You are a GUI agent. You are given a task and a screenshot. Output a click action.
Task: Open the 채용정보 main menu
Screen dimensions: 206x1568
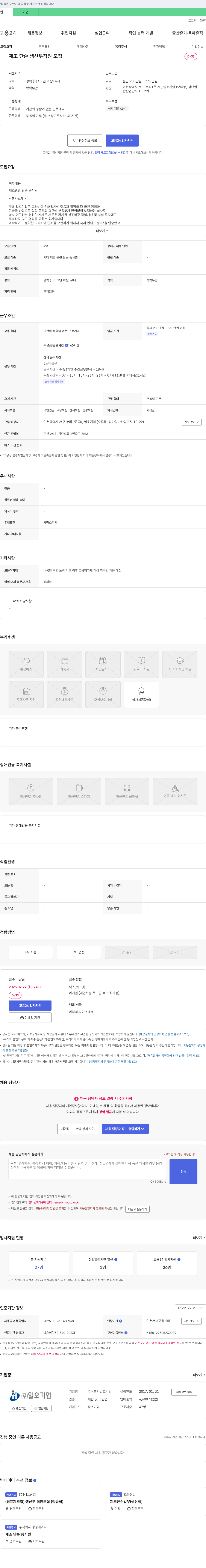(35, 33)
